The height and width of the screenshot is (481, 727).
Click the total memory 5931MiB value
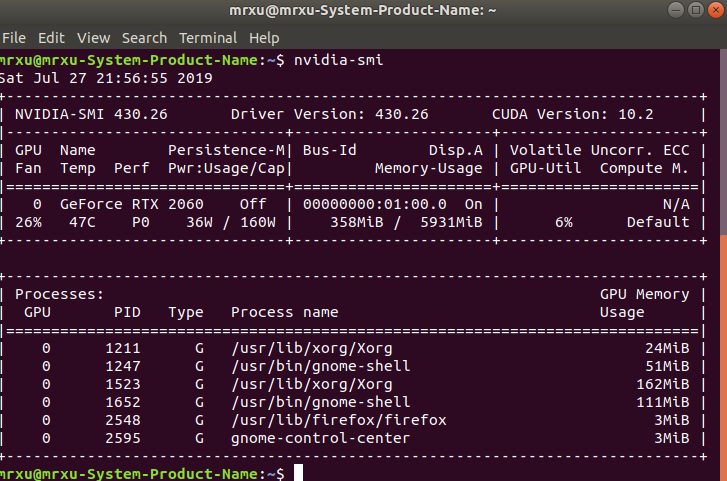451,222
